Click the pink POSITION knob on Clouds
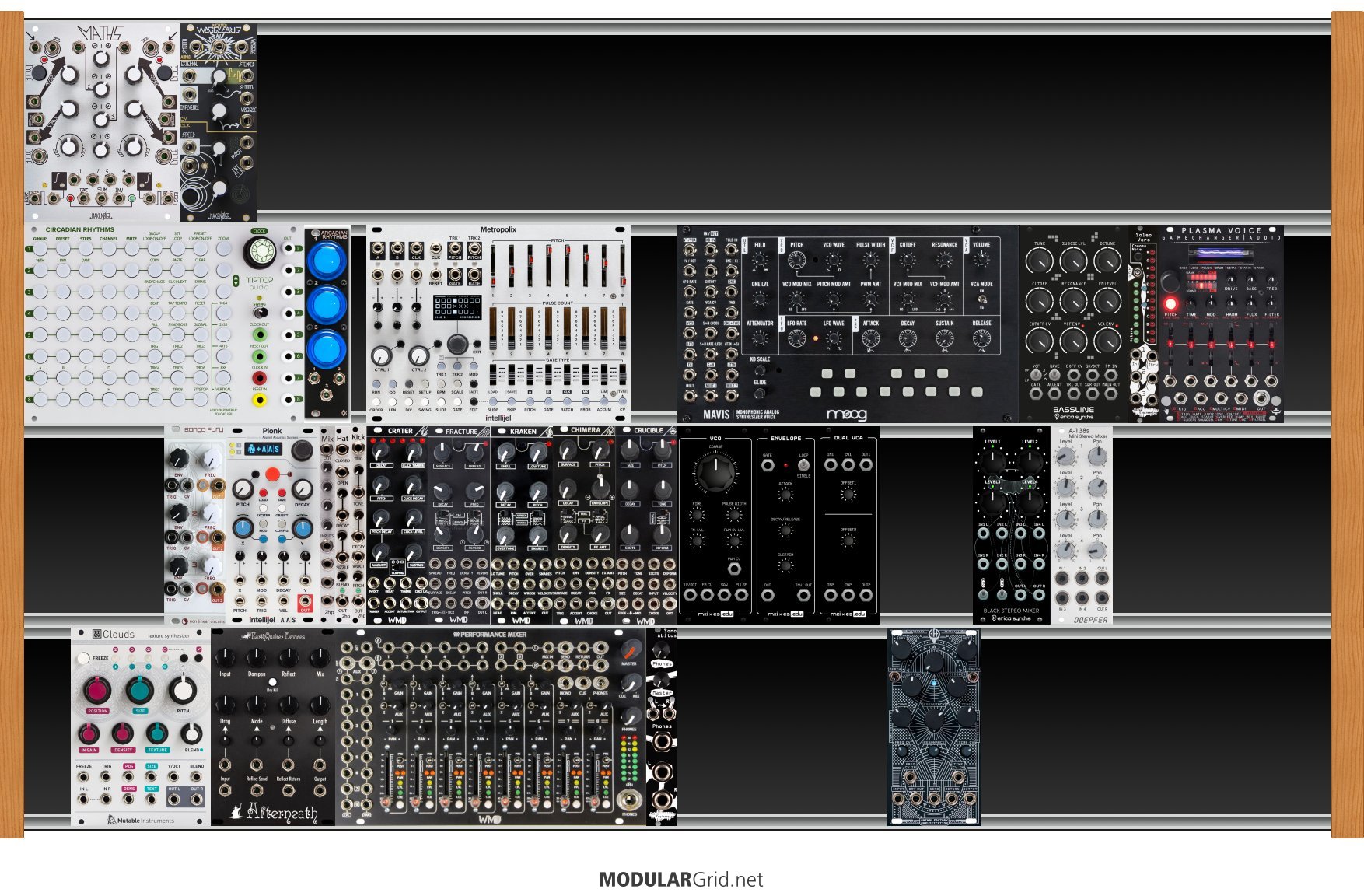1364x896 pixels. coord(97,690)
